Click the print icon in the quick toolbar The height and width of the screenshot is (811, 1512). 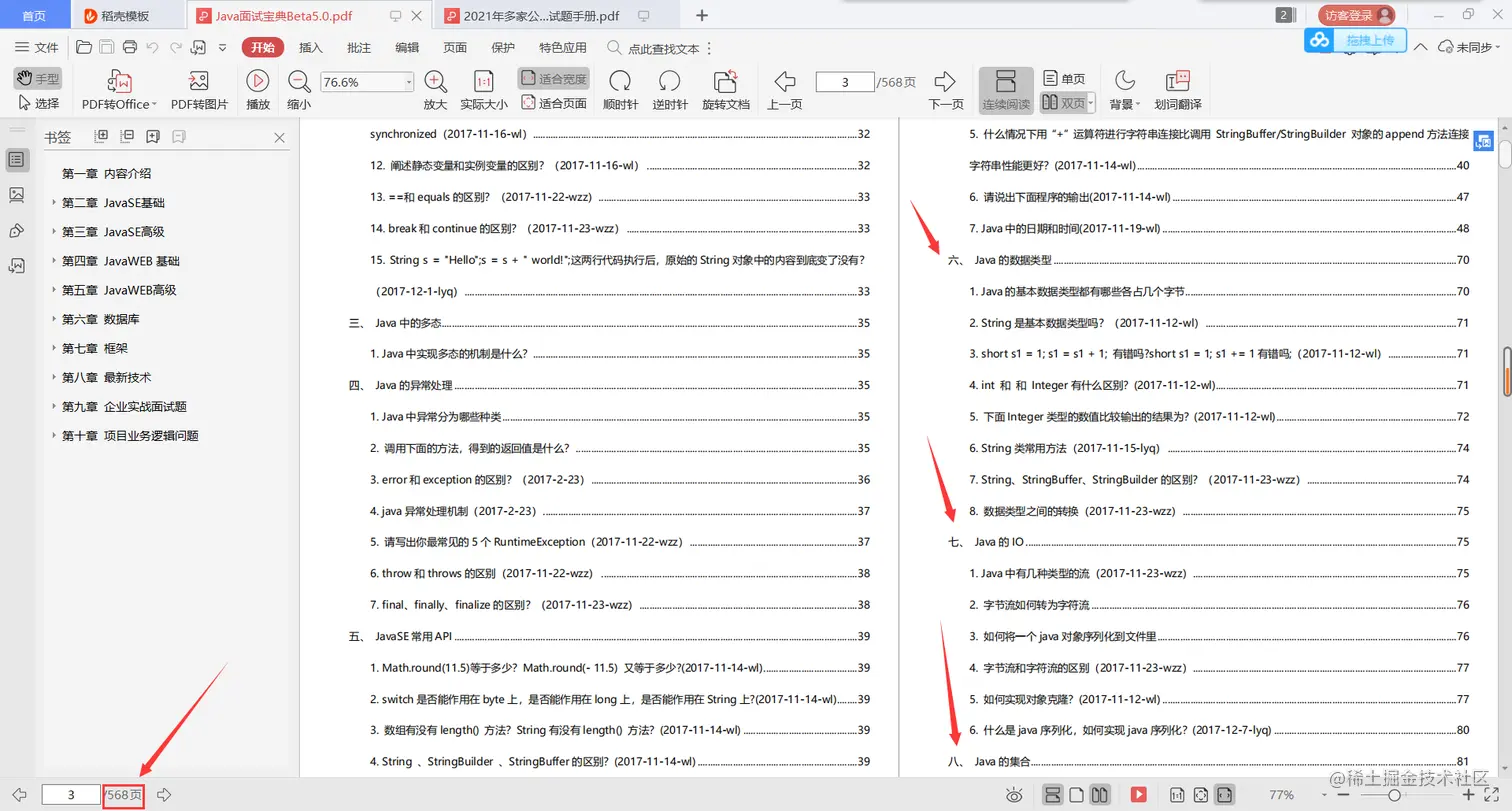130,47
